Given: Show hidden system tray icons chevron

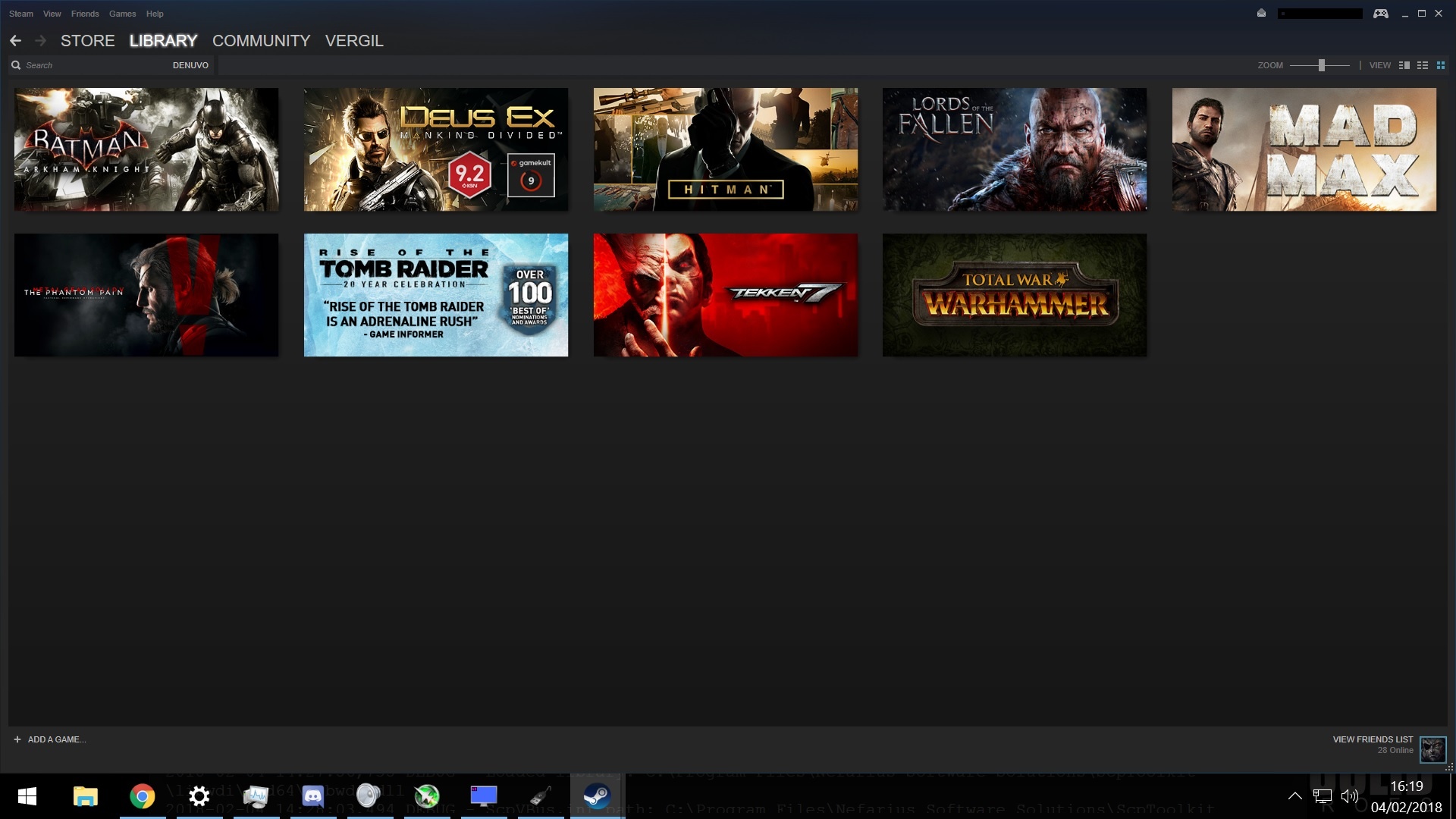Looking at the screenshot, I should pyautogui.click(x=1295, y=795).
